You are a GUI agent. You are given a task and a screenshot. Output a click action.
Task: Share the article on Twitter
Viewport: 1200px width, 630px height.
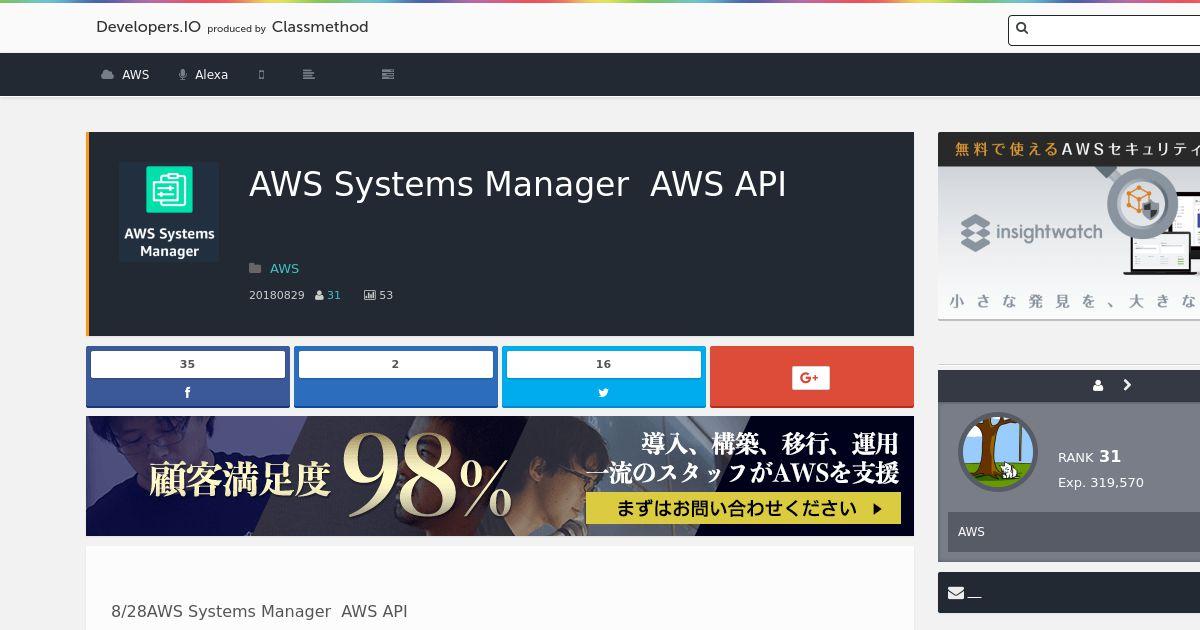coord(604,377)
